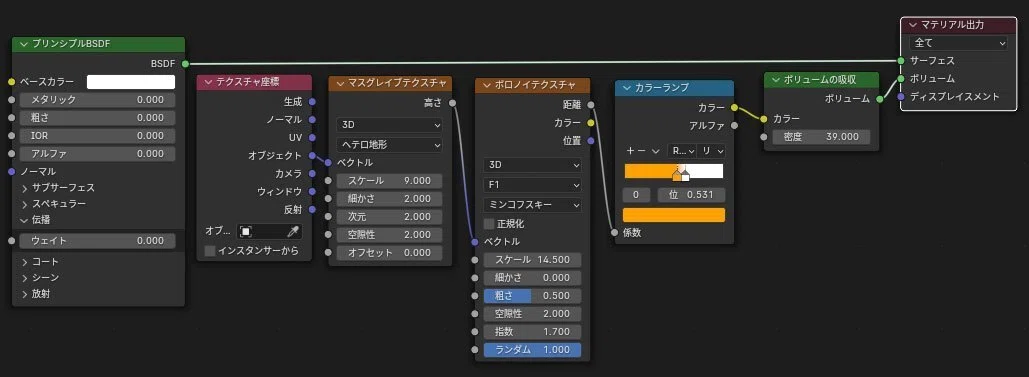This screenshot has width=1029, height=377.
Task: Click the 反射 output socket
Action: click(x=312, y=210)
